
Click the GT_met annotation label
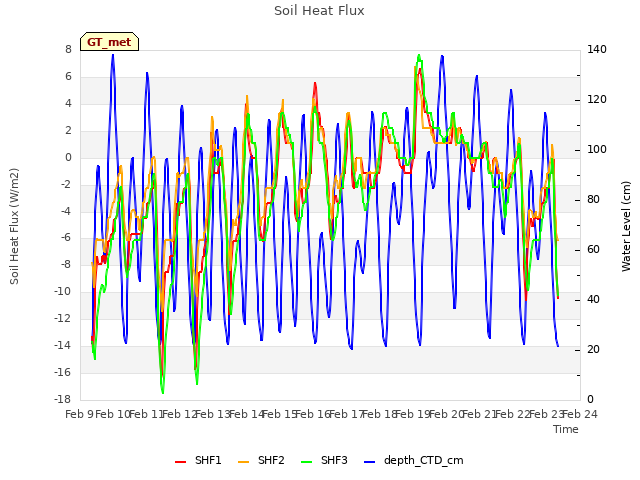(109, 42)
